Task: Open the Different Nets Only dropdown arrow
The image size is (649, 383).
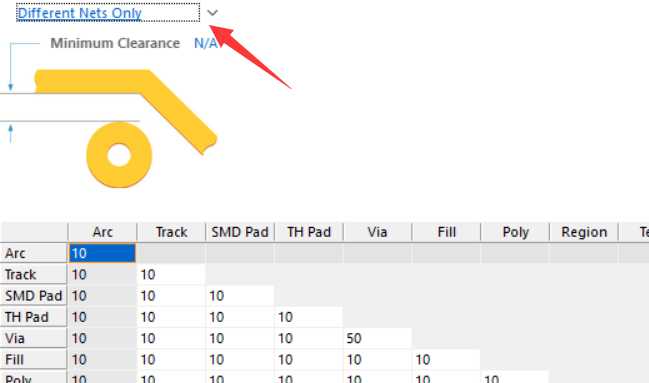Action: point(212,13)
